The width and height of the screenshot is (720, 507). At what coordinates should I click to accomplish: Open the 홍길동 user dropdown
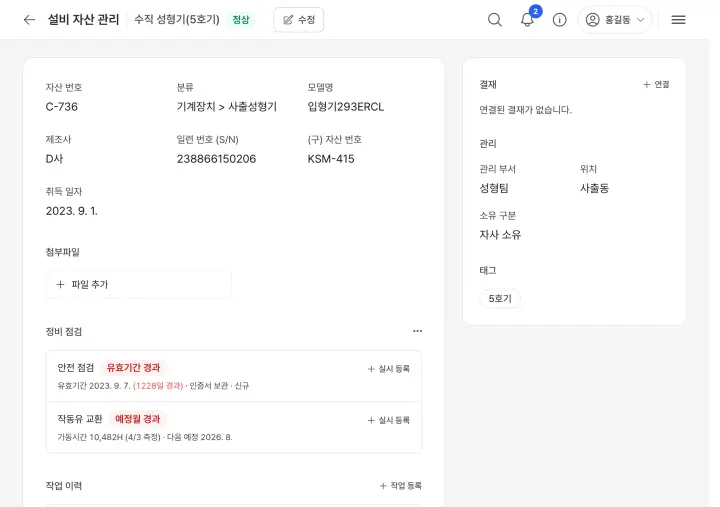(615, 20)
